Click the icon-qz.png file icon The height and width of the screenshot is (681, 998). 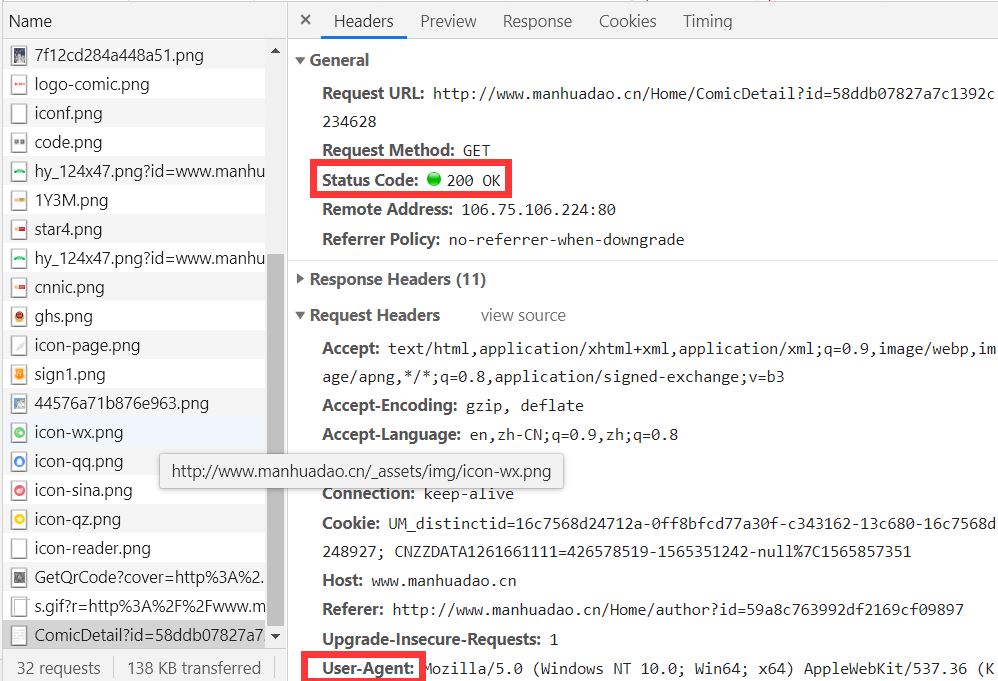click(x=19, y=519)
